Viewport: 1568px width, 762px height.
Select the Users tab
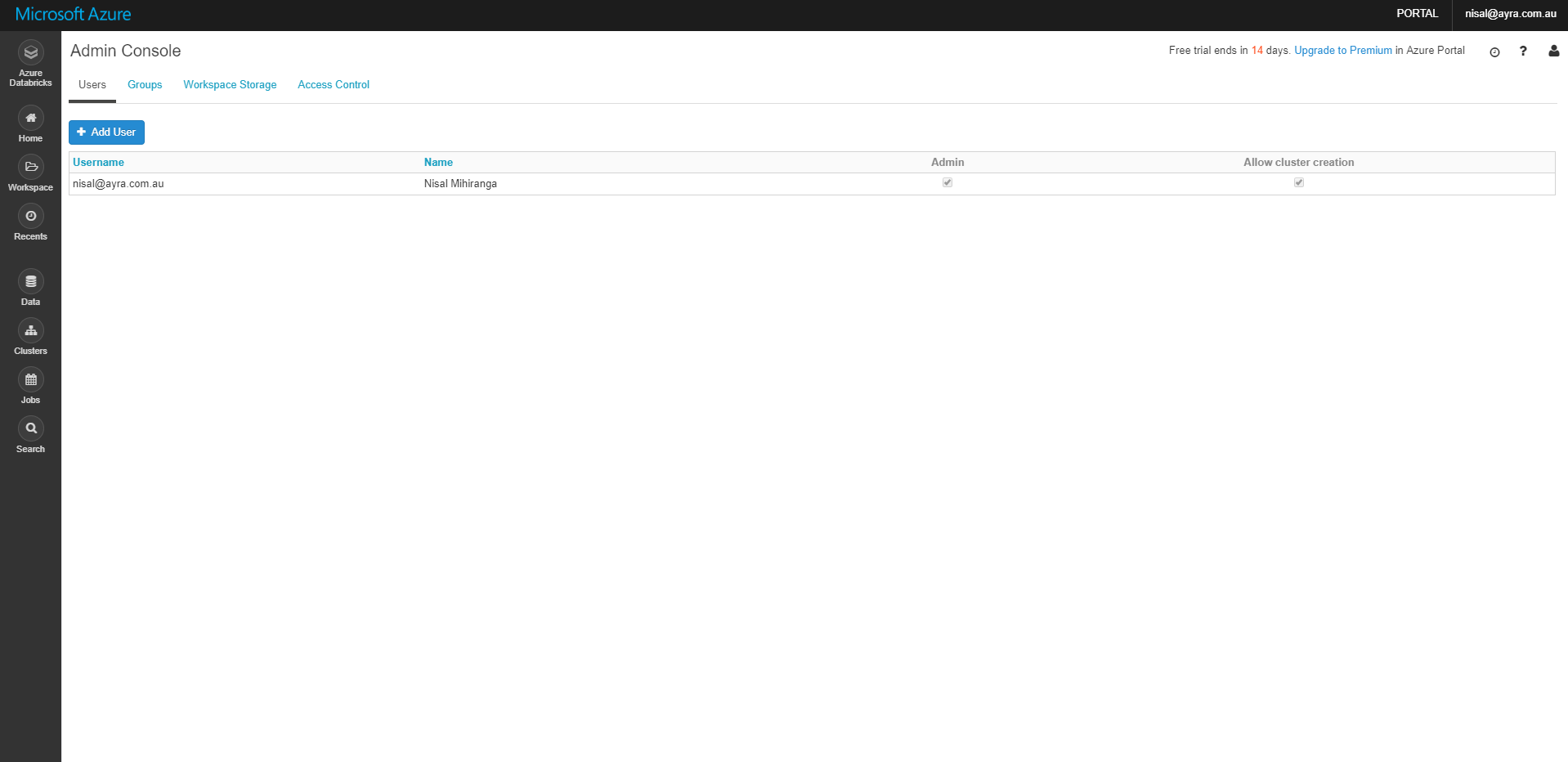point(92,85)
